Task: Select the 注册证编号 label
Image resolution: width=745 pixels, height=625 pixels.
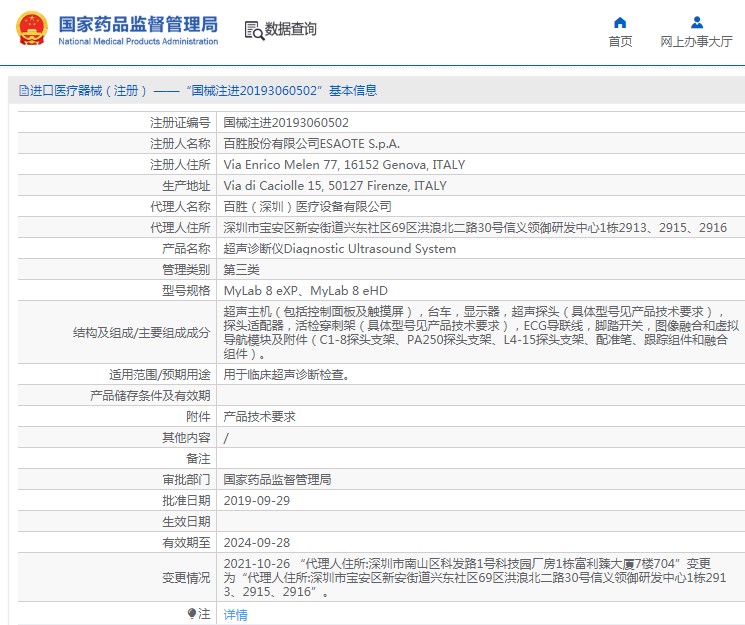Action: click(180, 123)
